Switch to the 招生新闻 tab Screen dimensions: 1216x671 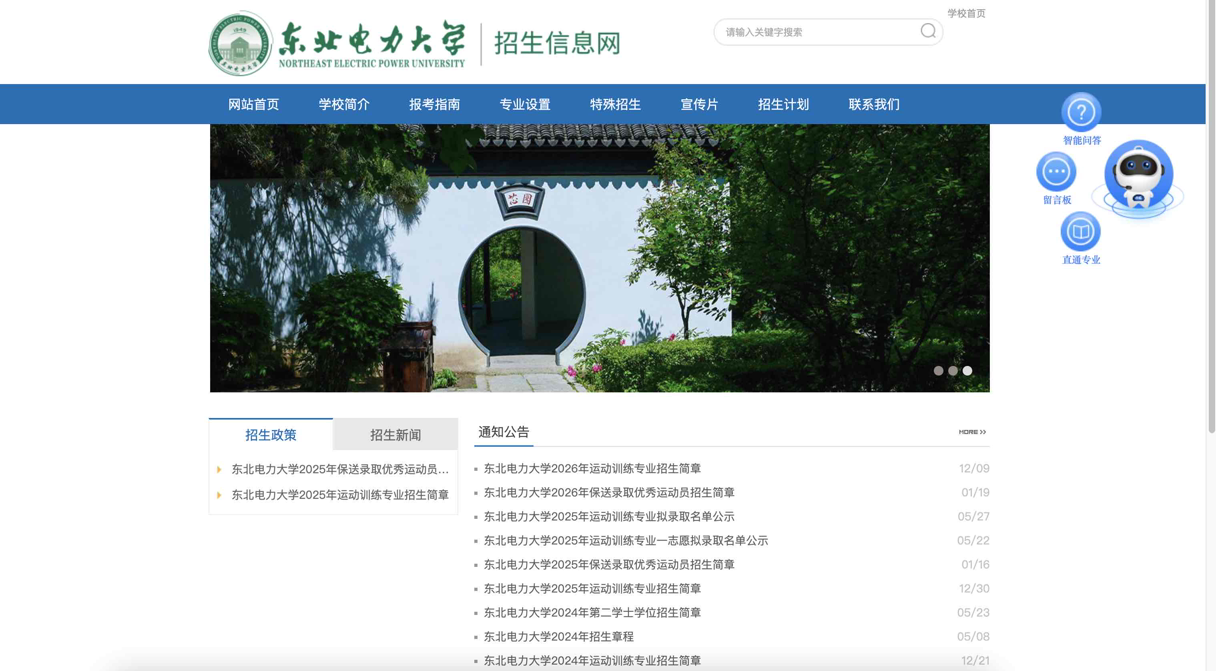coord(395,435)
